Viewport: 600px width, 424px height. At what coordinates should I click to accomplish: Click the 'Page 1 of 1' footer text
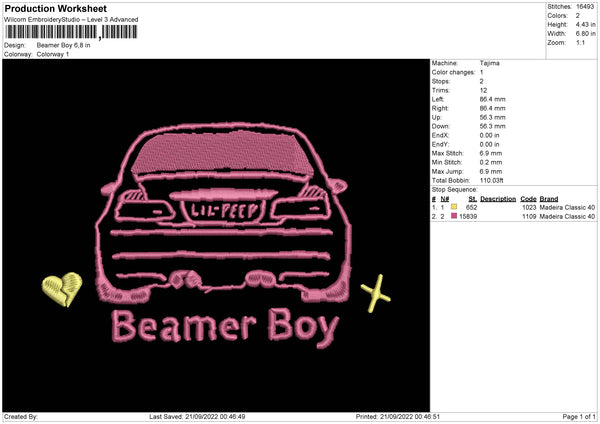[579, 417]
